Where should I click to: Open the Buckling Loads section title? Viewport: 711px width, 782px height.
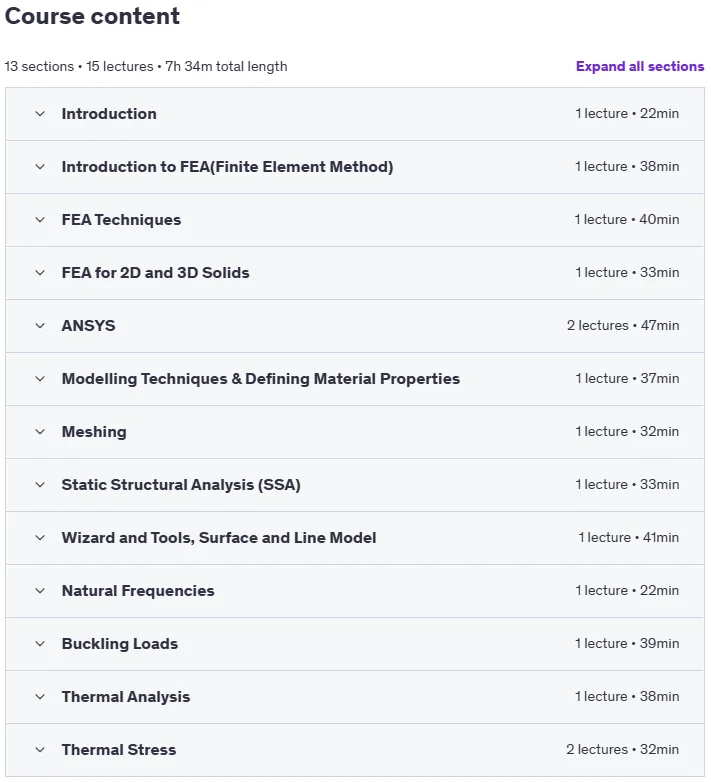pyautogui.click(x=120, y=644)
